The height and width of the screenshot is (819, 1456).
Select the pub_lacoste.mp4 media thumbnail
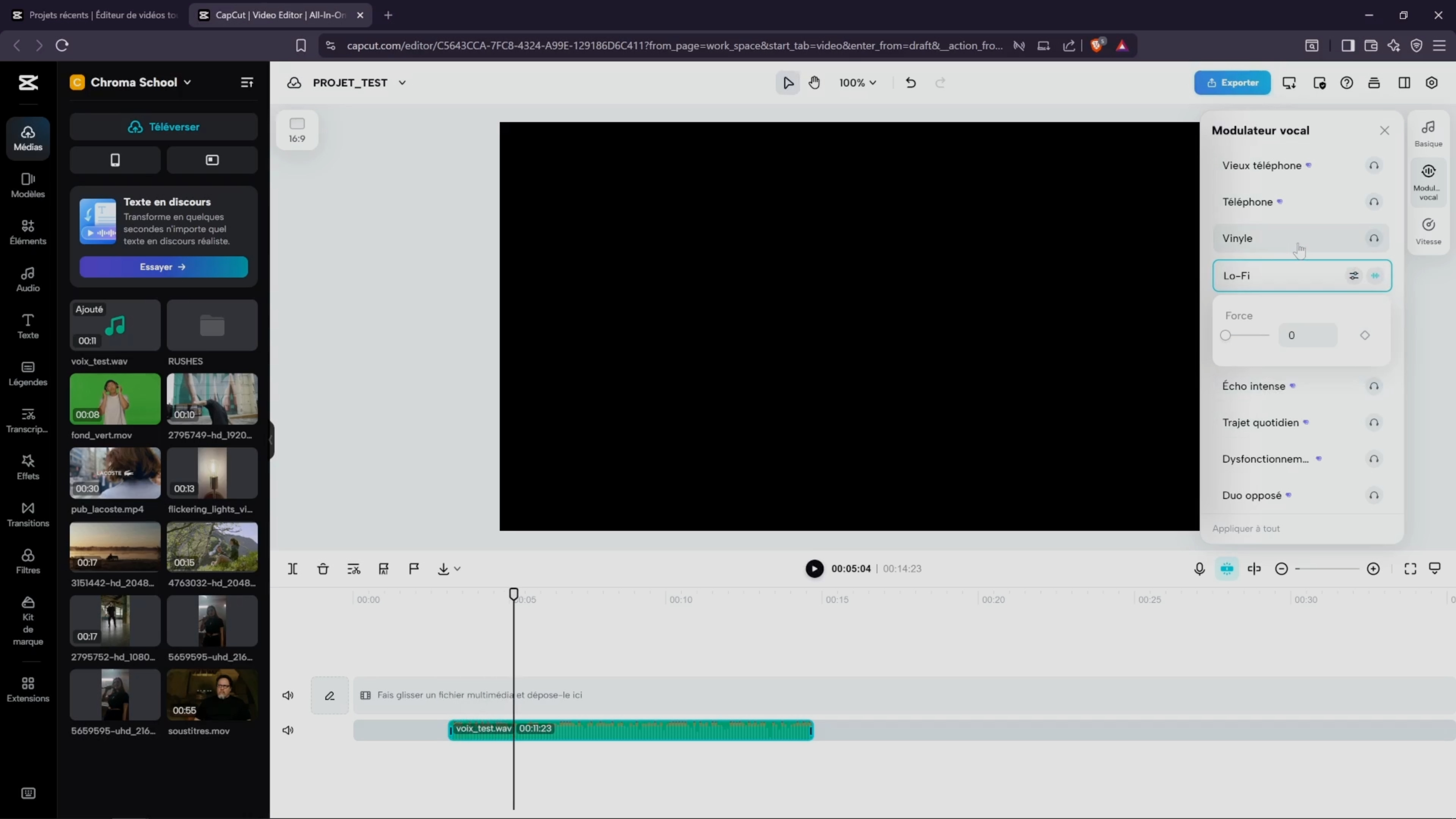point(115,472)
